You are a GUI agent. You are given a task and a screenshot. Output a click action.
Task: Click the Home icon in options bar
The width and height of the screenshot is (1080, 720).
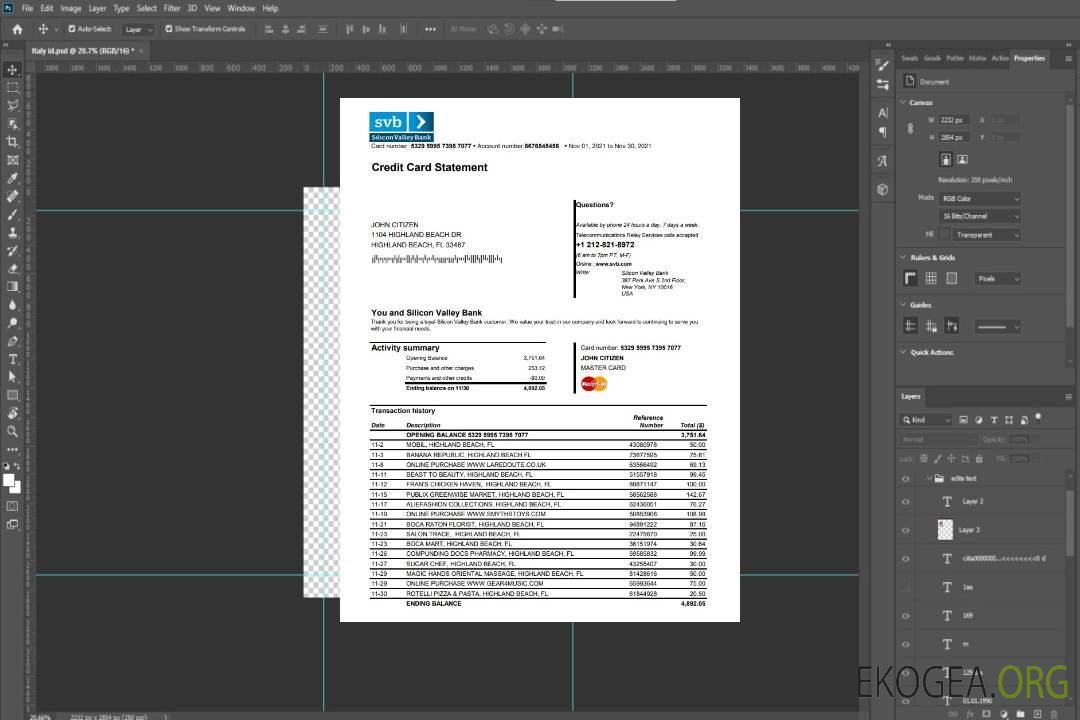tap(17, 29)
